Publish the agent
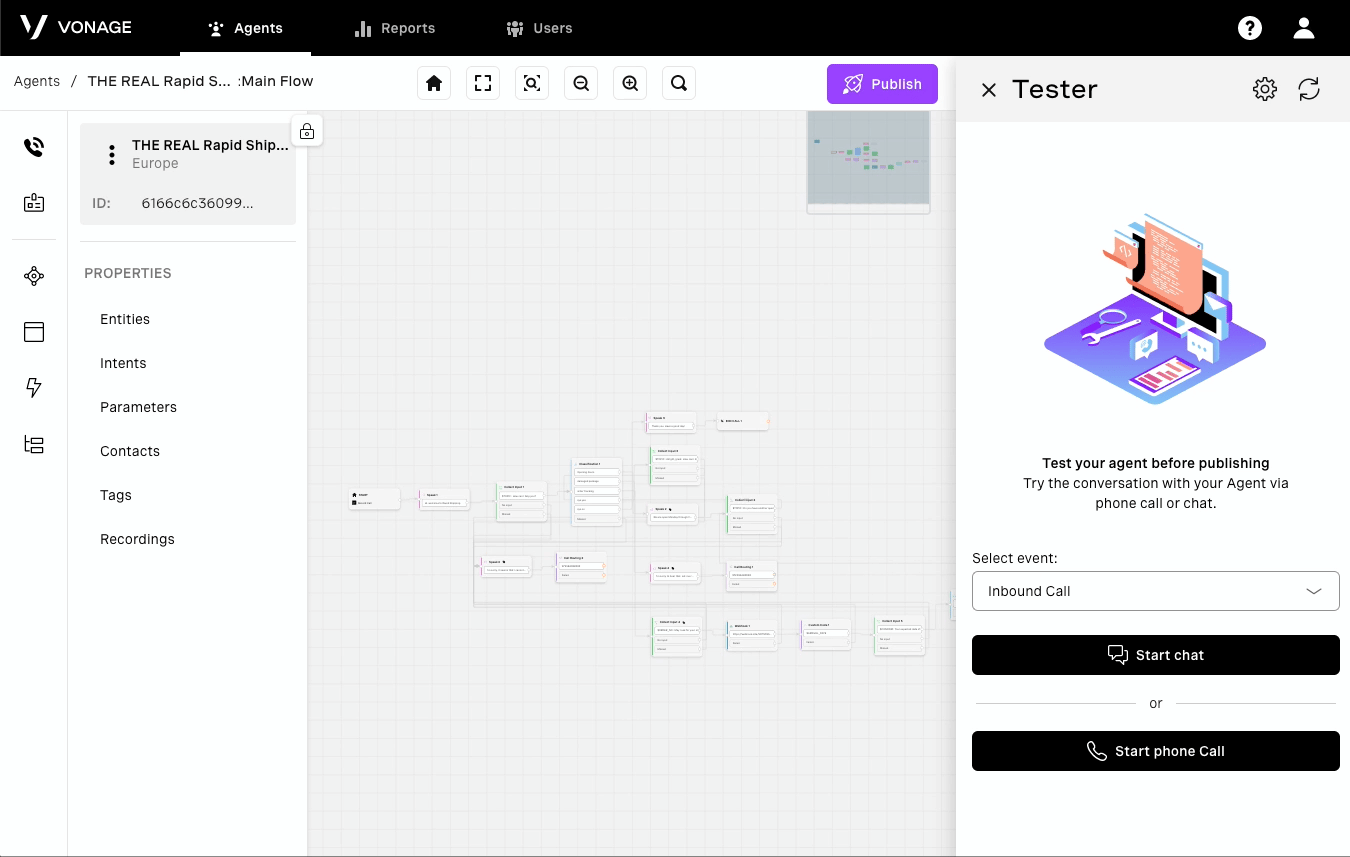 point(882,84)
